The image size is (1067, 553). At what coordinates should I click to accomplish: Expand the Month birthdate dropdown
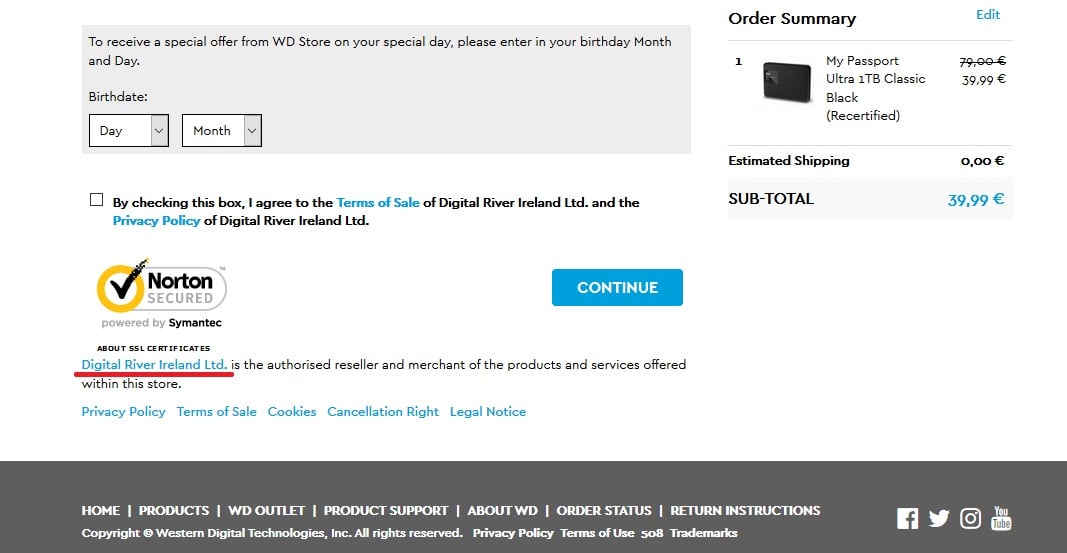[x=222, y=131]
